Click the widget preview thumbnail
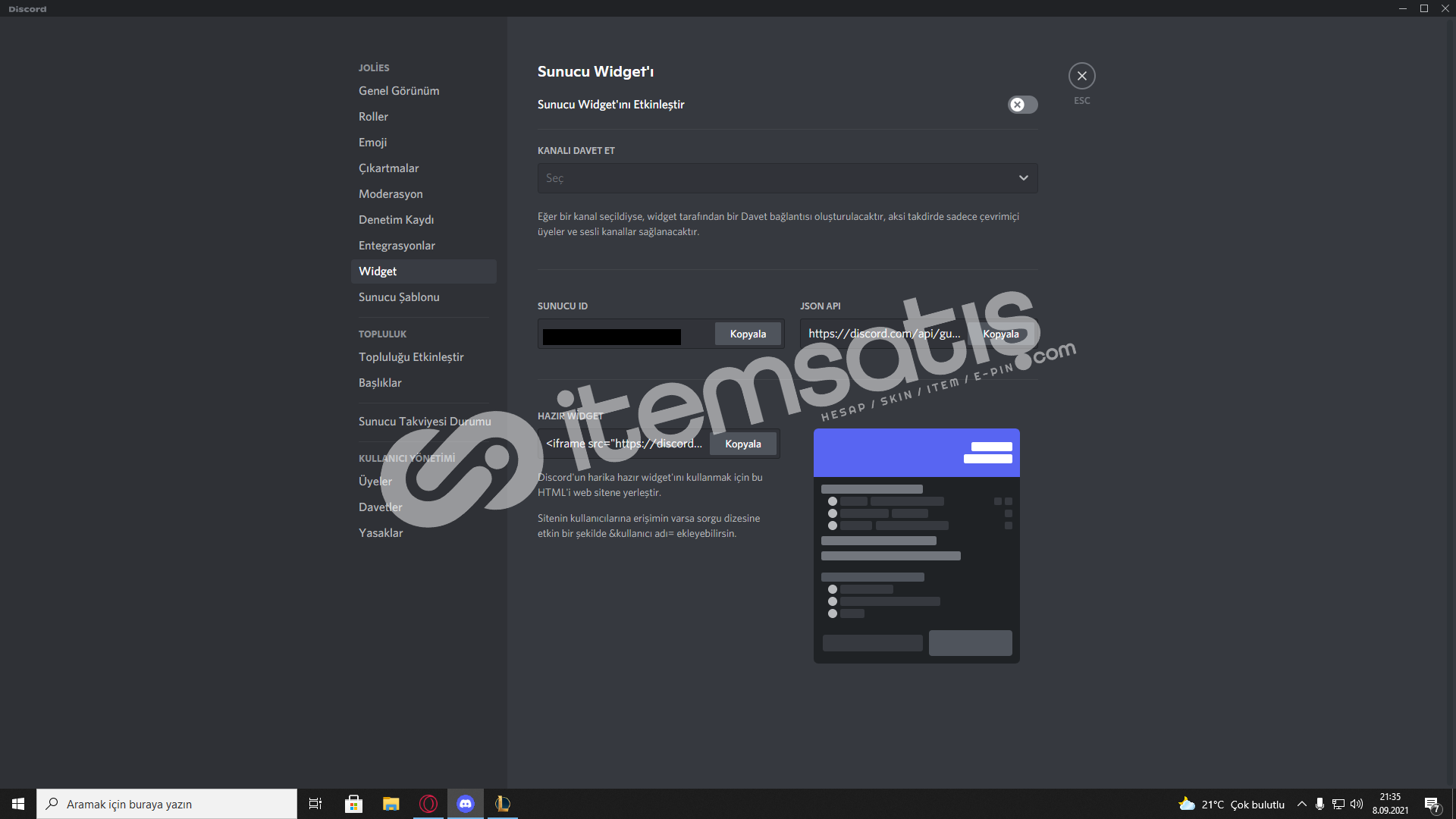The image size is (1456, 819). [x=916, y=546]
